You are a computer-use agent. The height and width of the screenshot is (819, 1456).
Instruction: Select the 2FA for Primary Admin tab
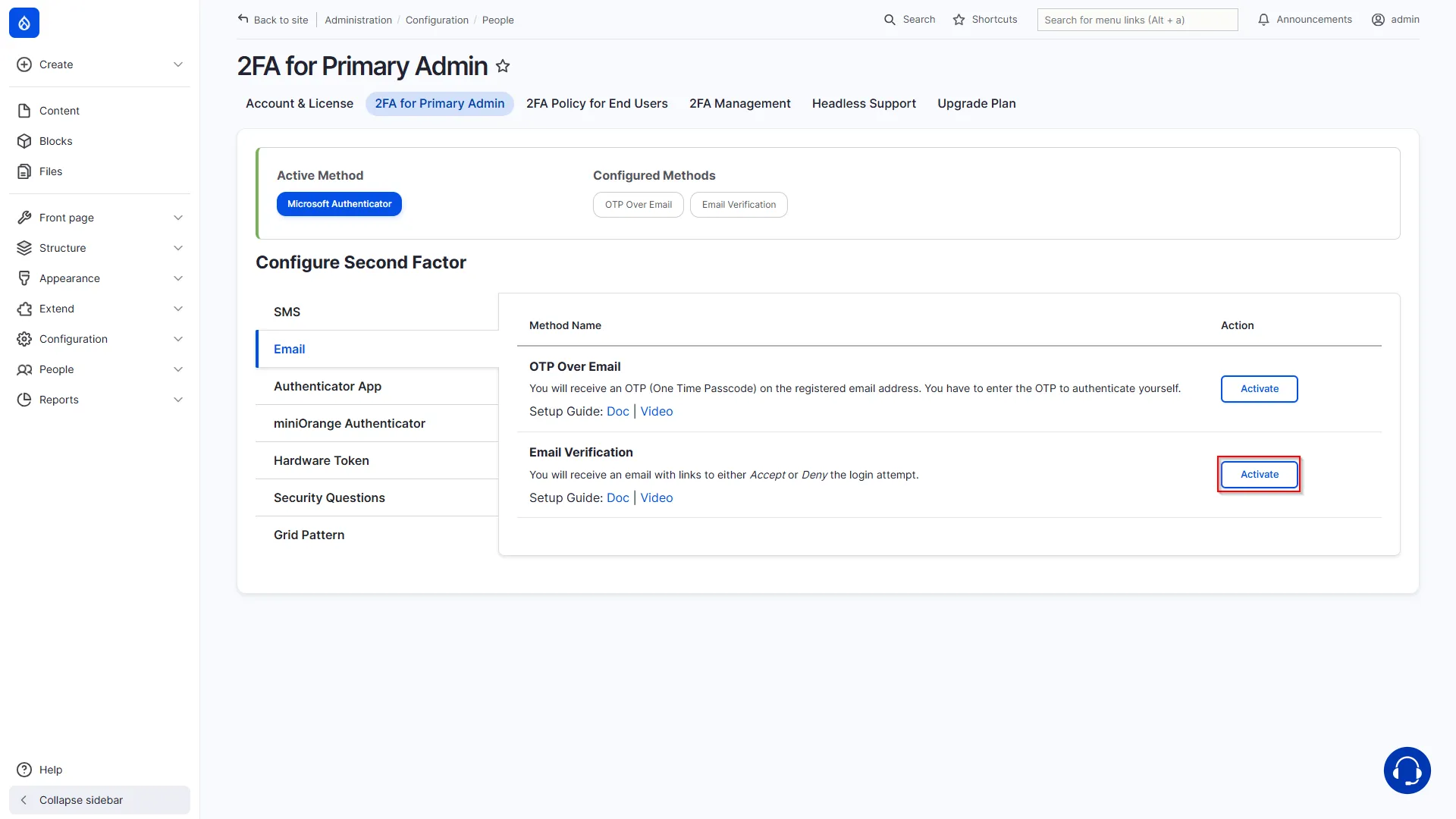[x=439, y=104]
